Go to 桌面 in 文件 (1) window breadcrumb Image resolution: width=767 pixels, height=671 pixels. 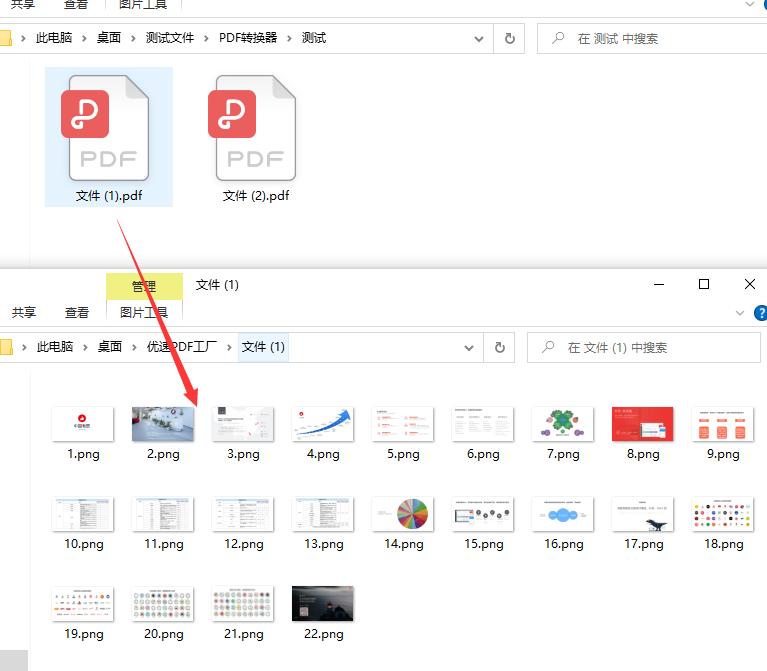(x=110, y=347)
